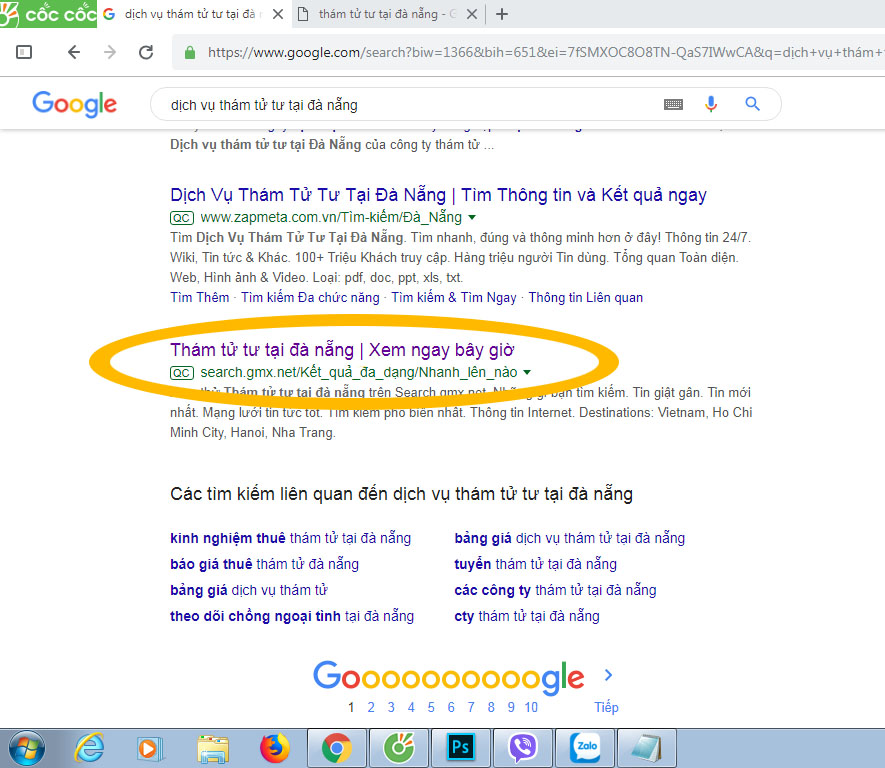The image size is (885, 768).
Task: Click the magnifier search icon
Action: pyautogui.click(x=752, y=104)
